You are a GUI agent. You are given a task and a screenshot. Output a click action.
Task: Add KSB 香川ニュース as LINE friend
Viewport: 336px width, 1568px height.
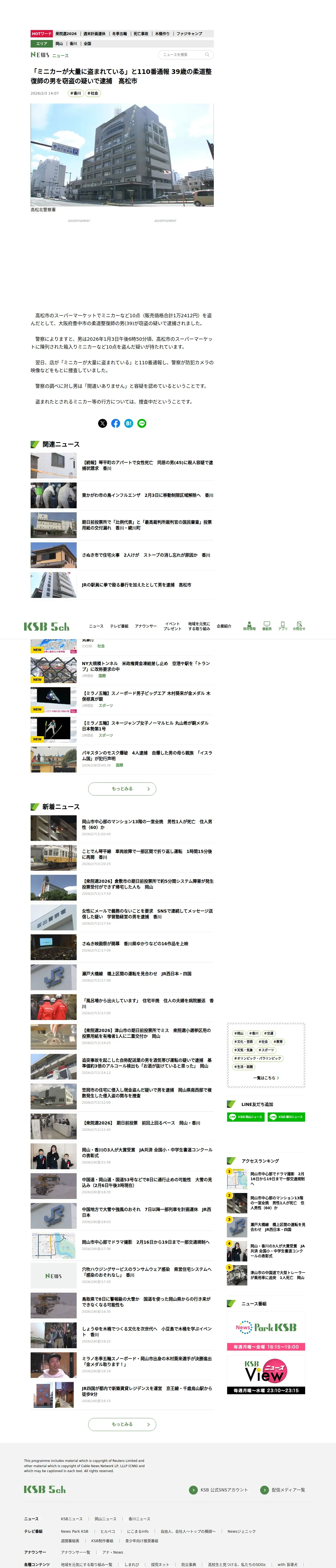tap(286, 1117)
